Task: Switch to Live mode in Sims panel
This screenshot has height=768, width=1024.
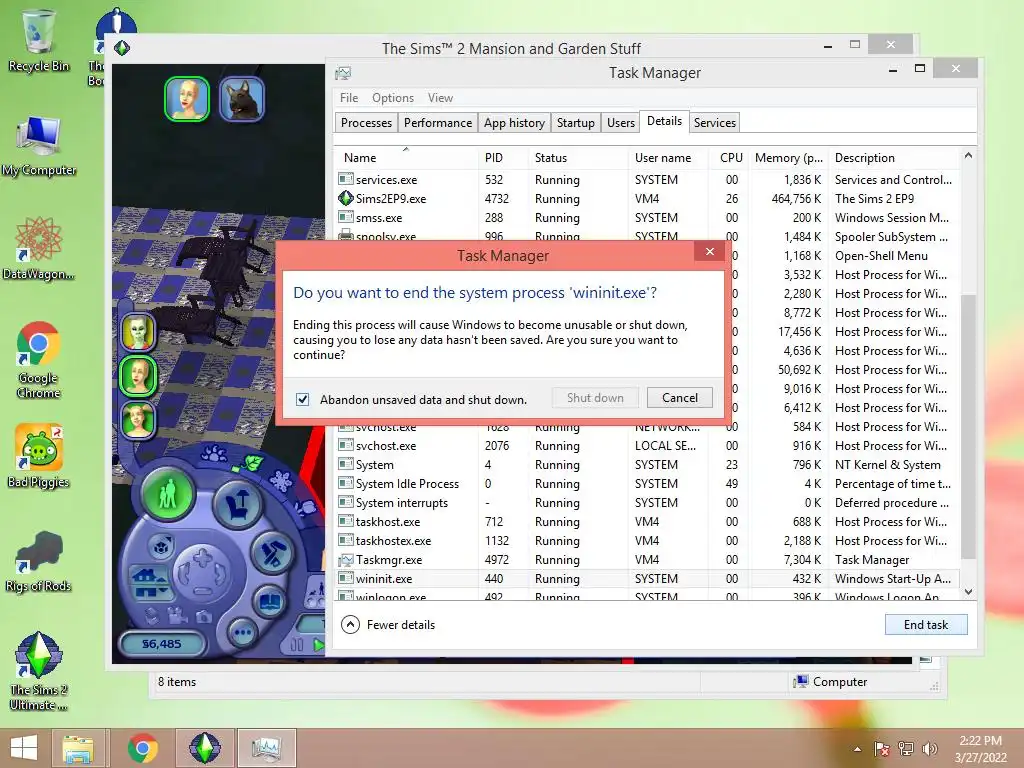Action: point(168,495)
